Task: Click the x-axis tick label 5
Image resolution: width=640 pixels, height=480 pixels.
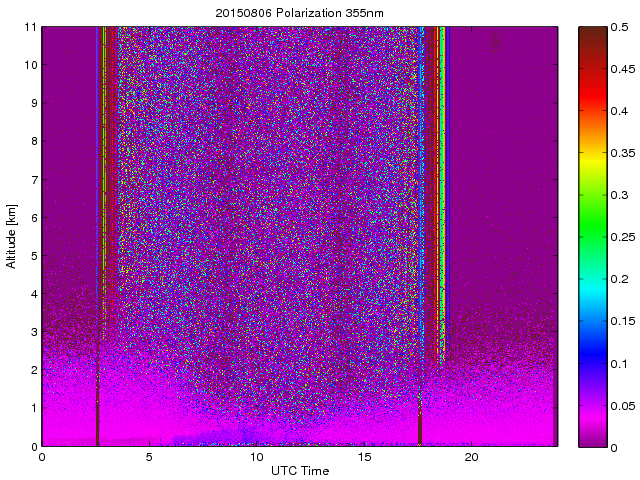Action: coord(149,457)
